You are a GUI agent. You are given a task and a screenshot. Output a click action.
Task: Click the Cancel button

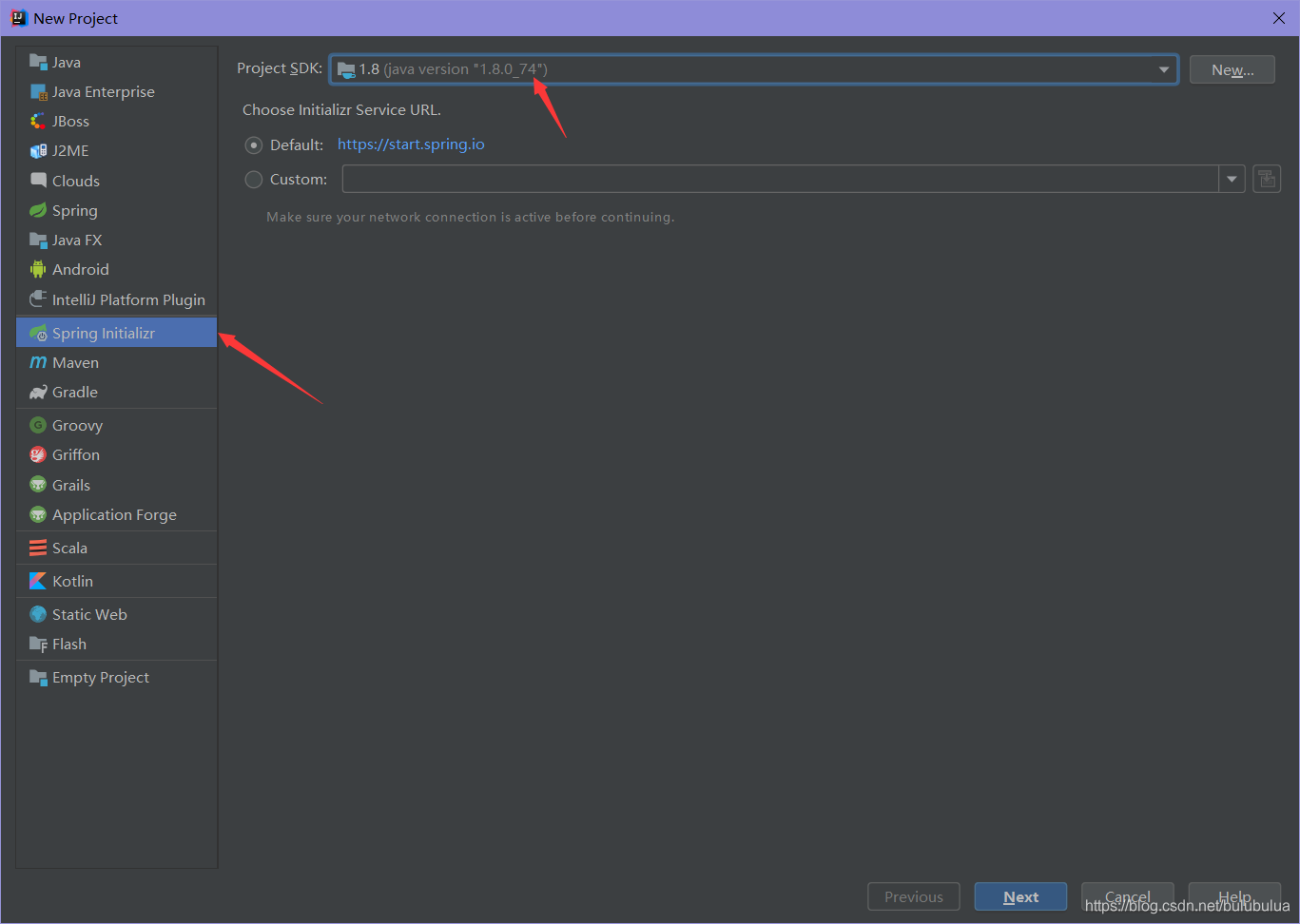click(1128, 896)
